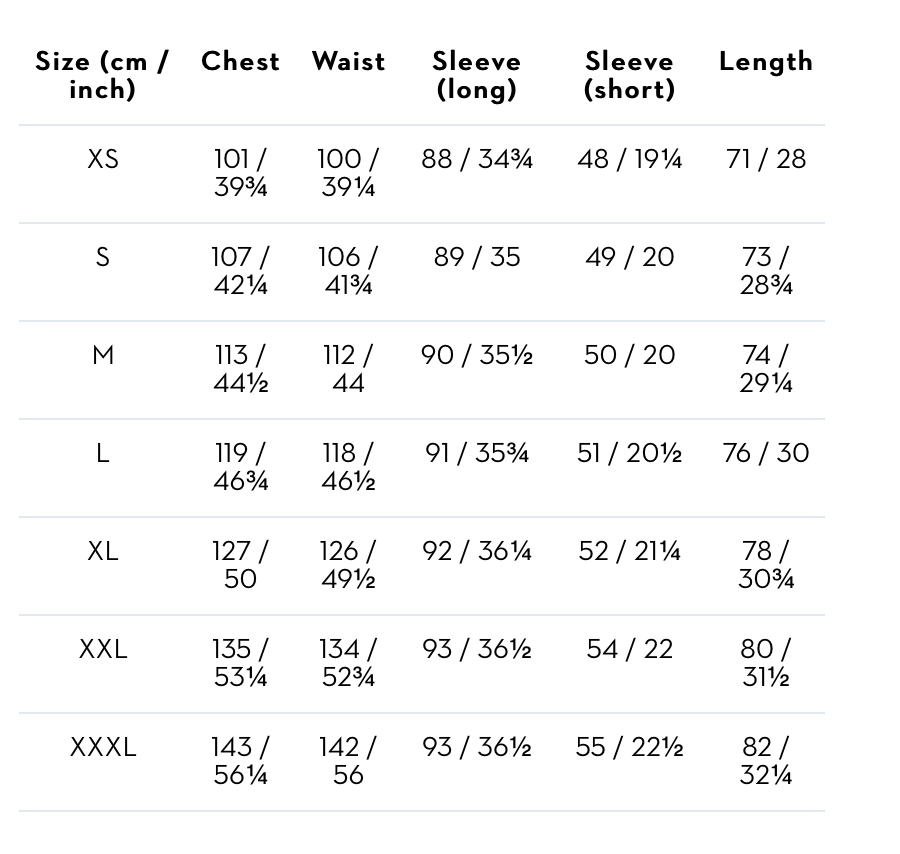900x854 pixels.
Task: Click the XS length value 71 / 28
Action: click(766, 159)
